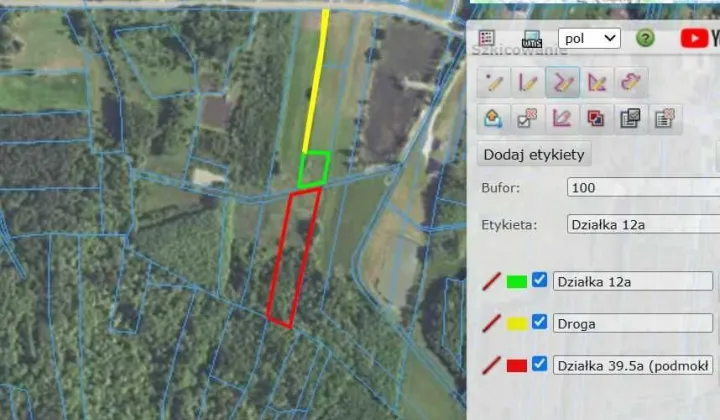The image size is (720, 420).
Task: Select the freehand sketch tool
Action: (x=631, y=82)
